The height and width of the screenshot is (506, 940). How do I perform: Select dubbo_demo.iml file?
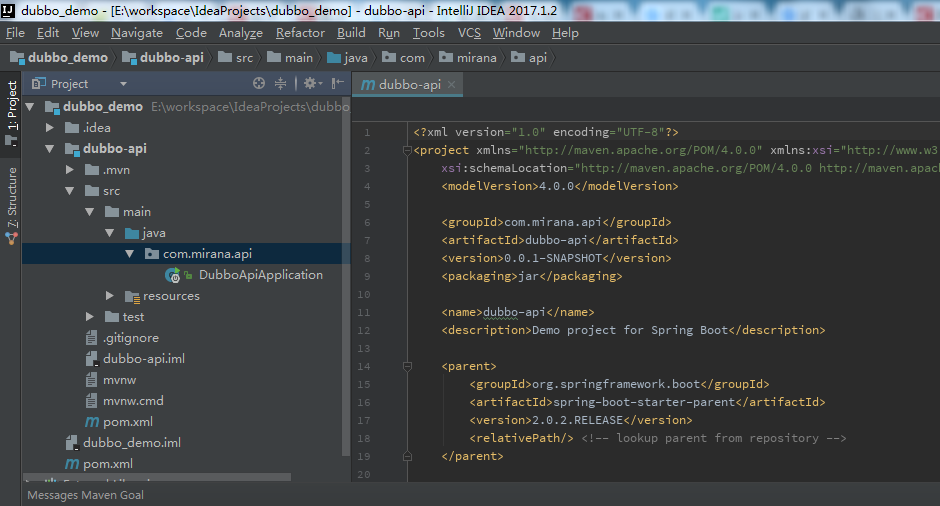pyautogui.click(x=132, y=442)
